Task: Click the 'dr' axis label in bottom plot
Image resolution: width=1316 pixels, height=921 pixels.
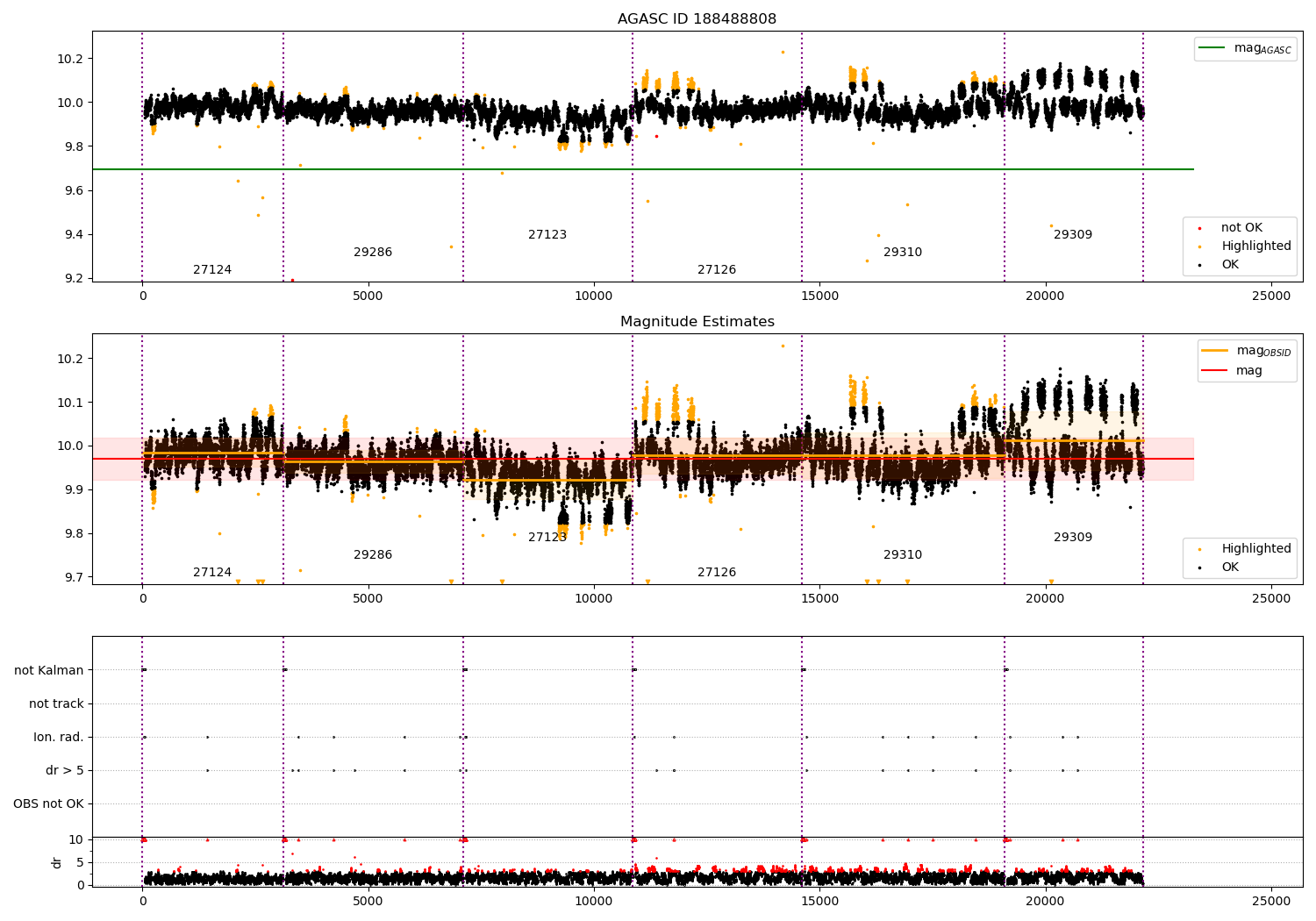Action: point(57,862)
